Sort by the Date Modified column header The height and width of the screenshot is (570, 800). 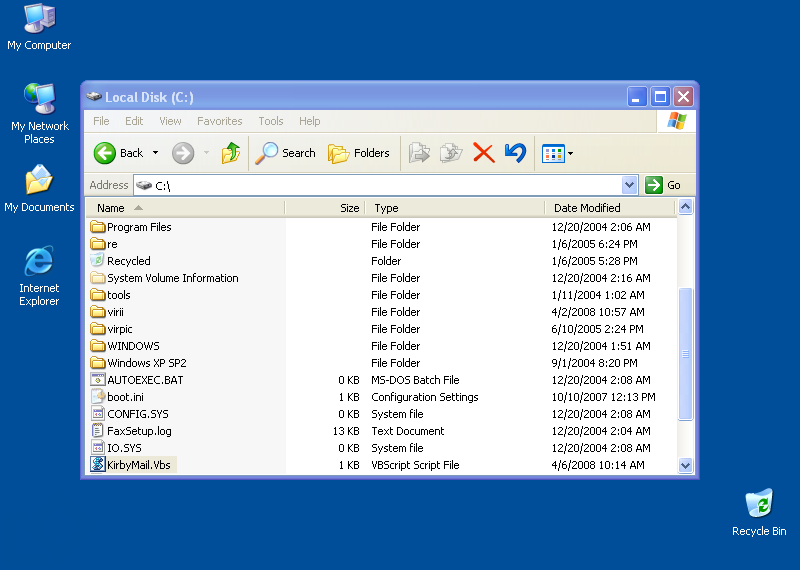(x=610, y=208)
